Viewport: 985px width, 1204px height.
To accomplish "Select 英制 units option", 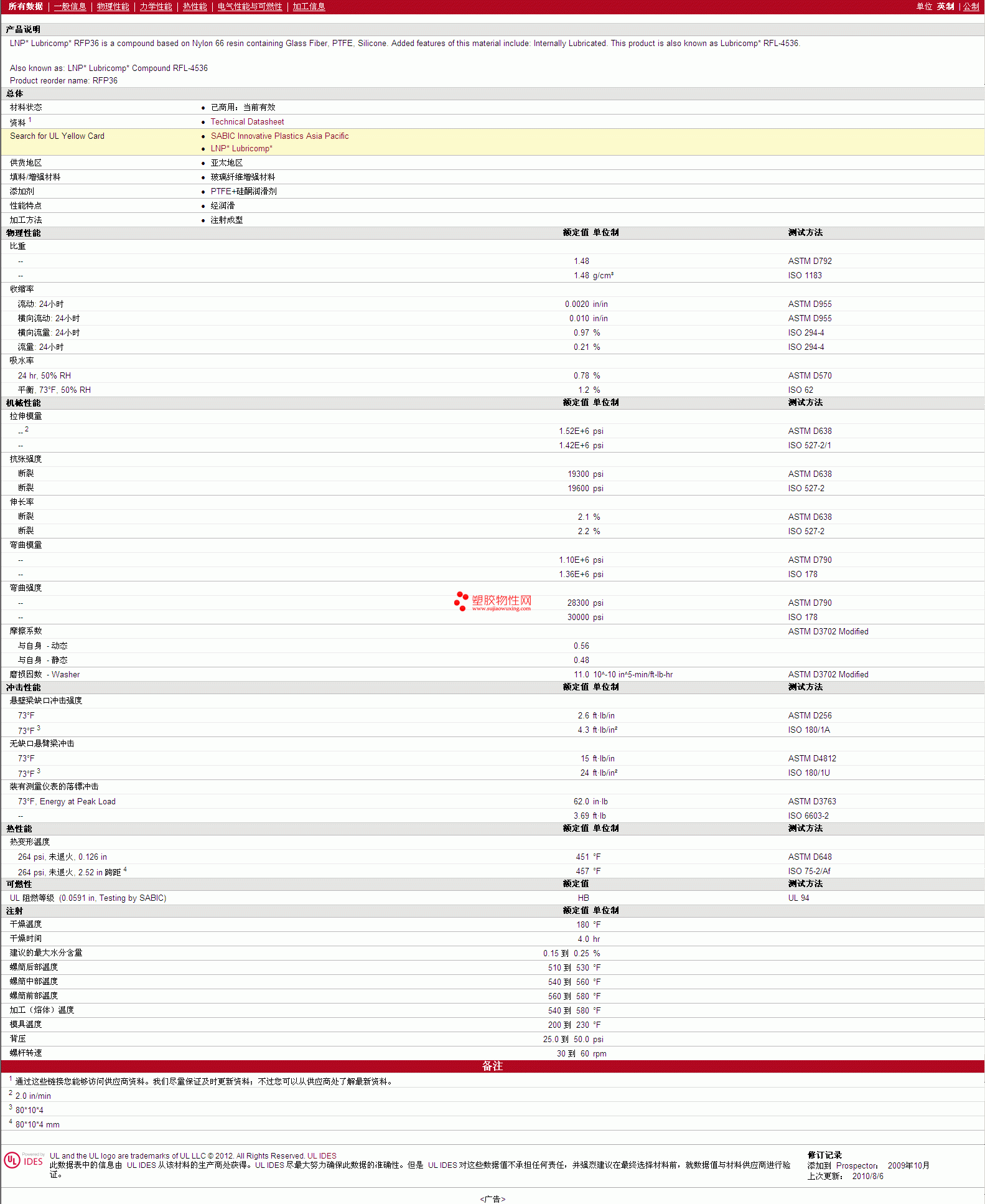I will coord(945,6).
